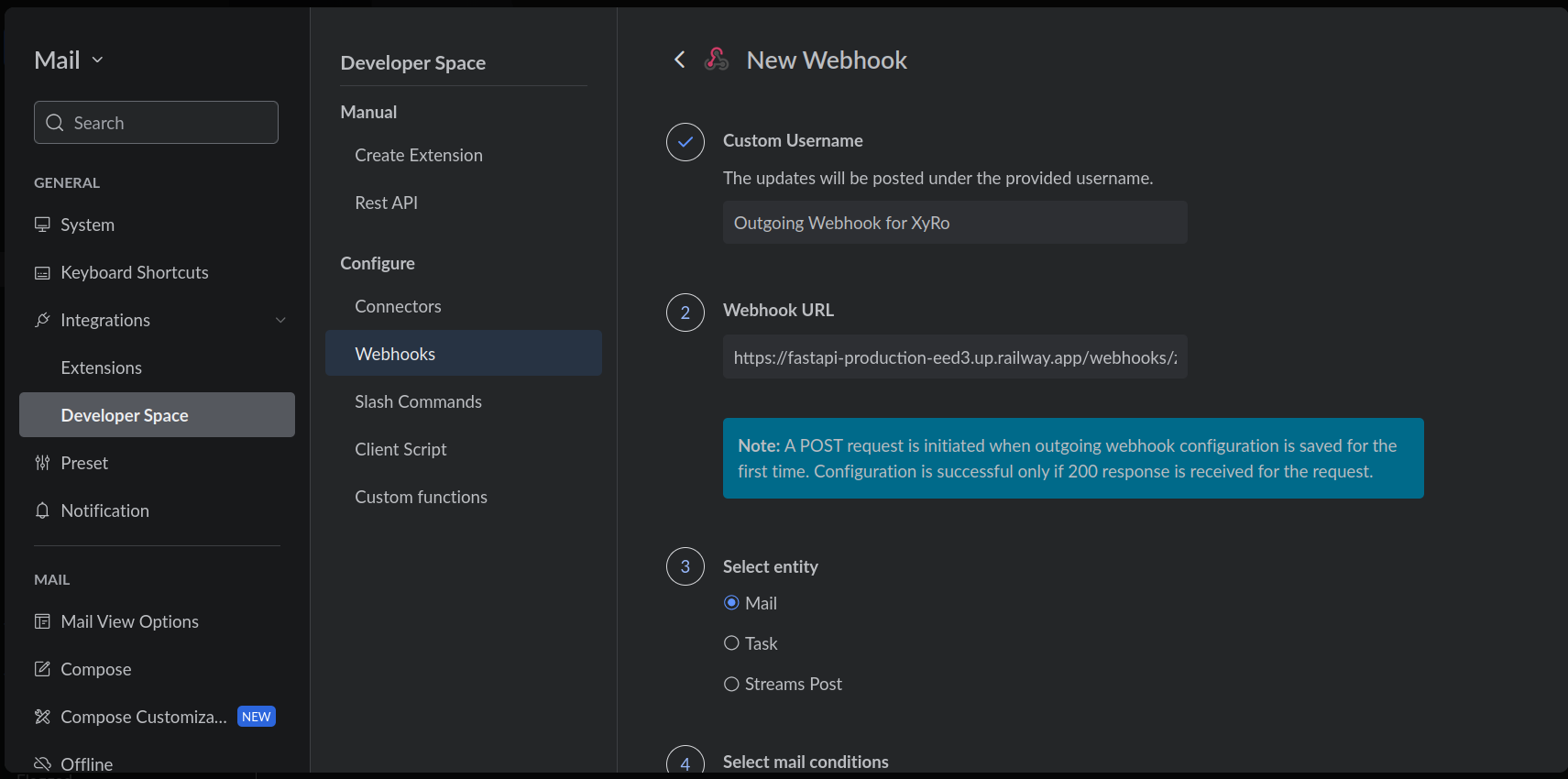This screenshot has width=1568, height=779.
Task: Open Offline settings
Action: [x=157, y=763]
